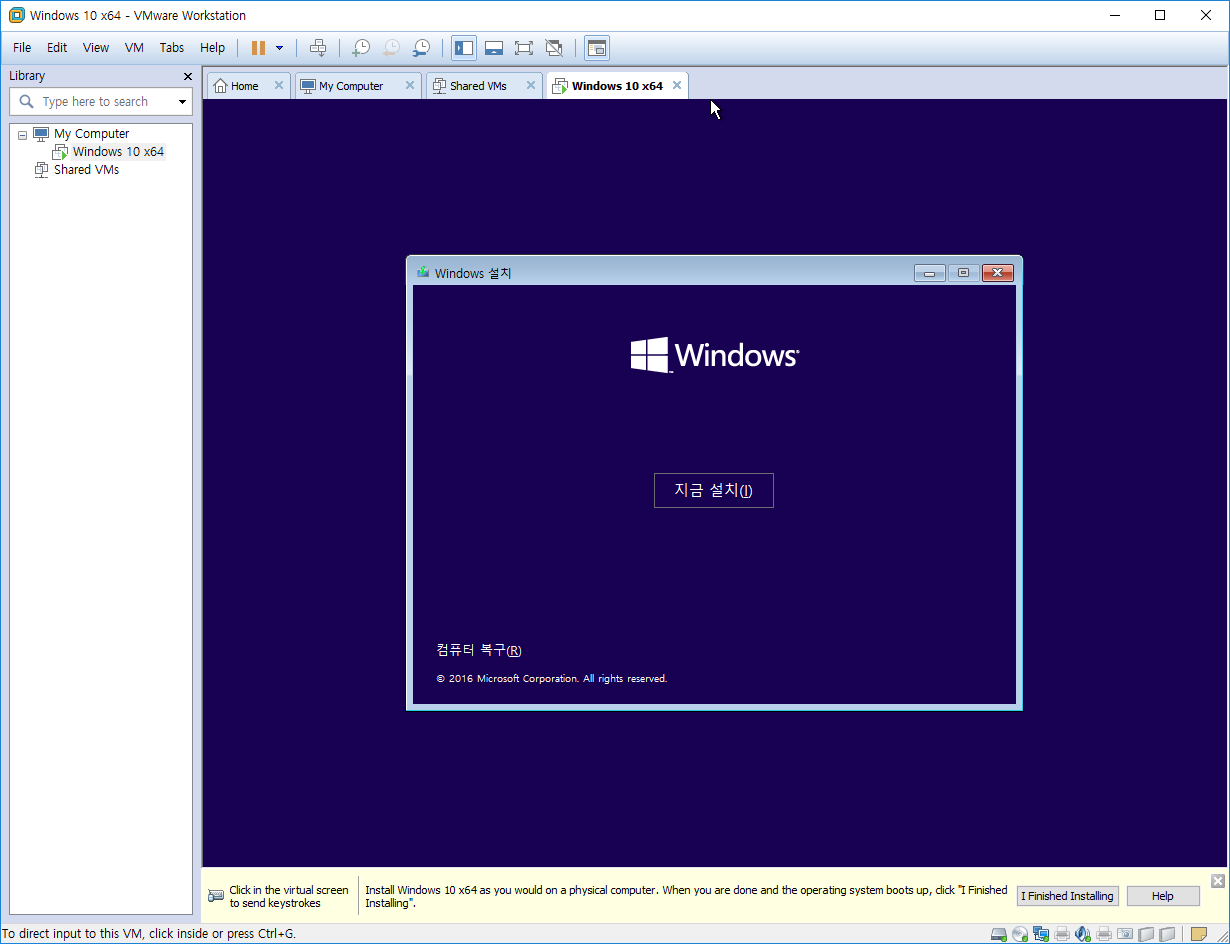Open the Help menu in menu bar

(212, 47)
